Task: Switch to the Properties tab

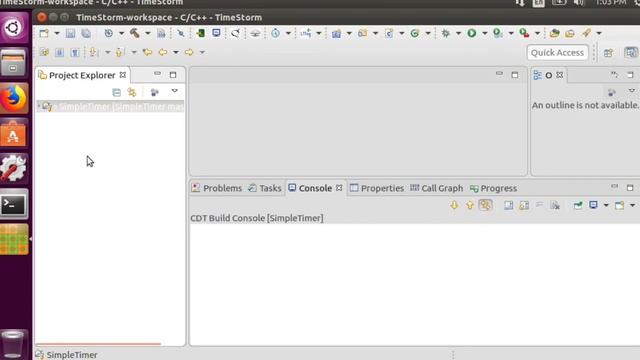Action: 377,188
